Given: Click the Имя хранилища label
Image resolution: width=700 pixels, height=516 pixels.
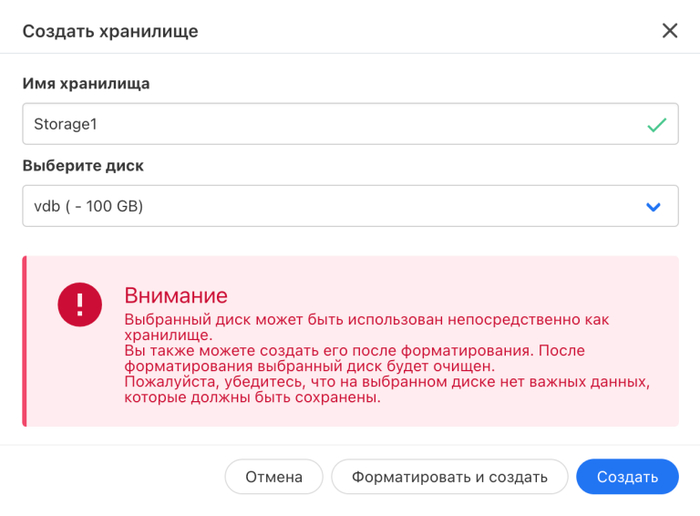Looking at the screenshot, I should tap(86, 84).
